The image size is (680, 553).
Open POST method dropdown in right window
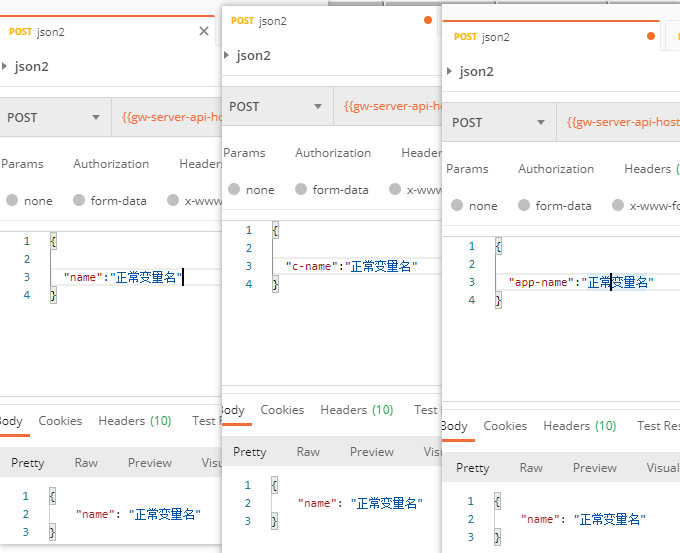point(499,122)
